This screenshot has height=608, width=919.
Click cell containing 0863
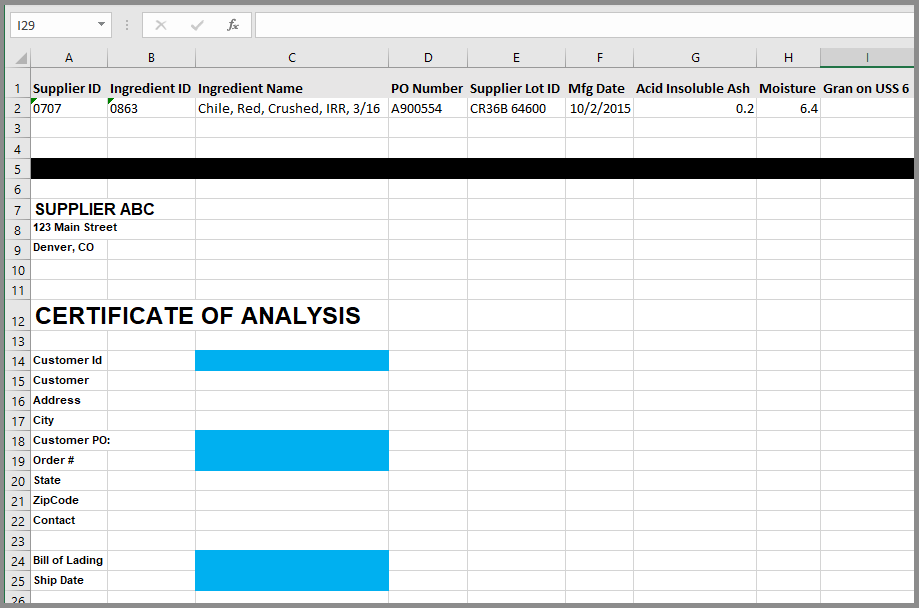(x=151, y=108)
